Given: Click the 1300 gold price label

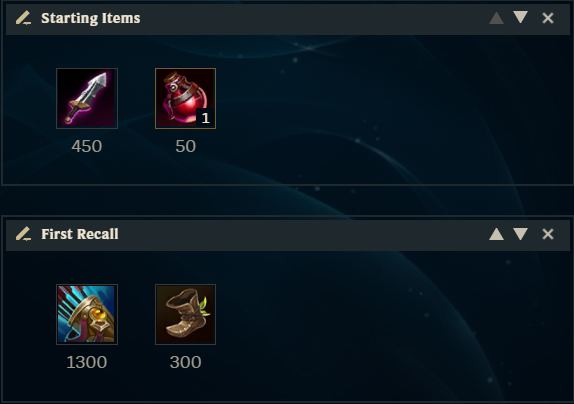Looking at the screenshot, I should [x=87, y=362].
